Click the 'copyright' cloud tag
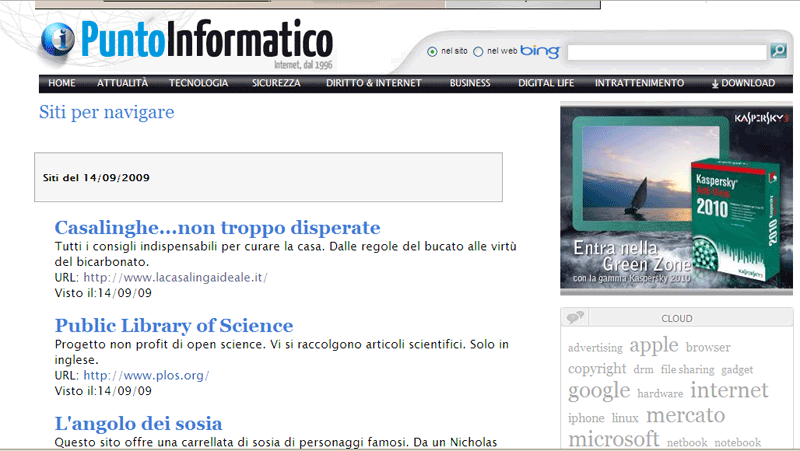This screenshot has height=451, width=800. (x=597, y=369)
